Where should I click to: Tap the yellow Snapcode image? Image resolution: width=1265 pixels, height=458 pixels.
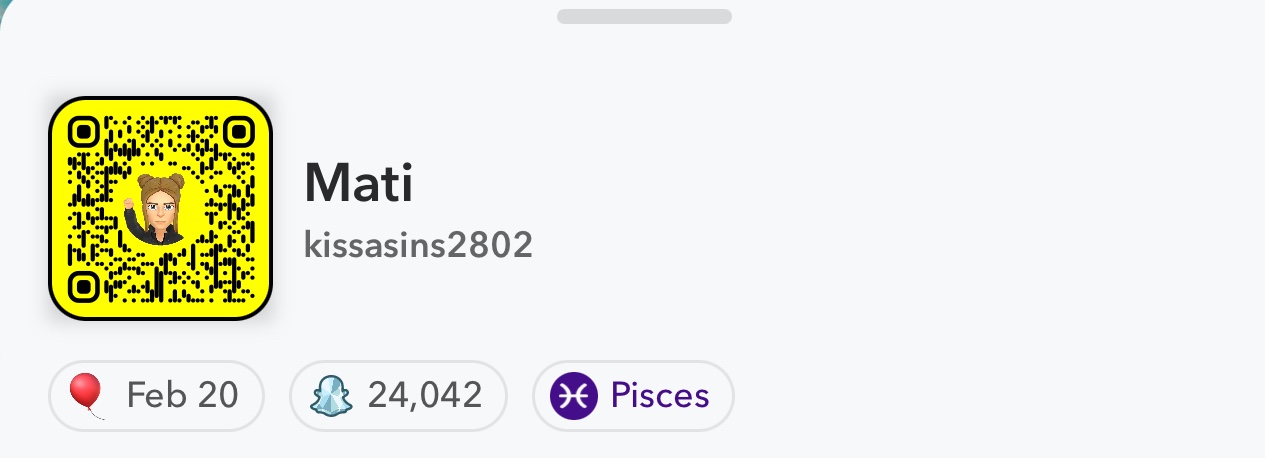click(161, 209)
